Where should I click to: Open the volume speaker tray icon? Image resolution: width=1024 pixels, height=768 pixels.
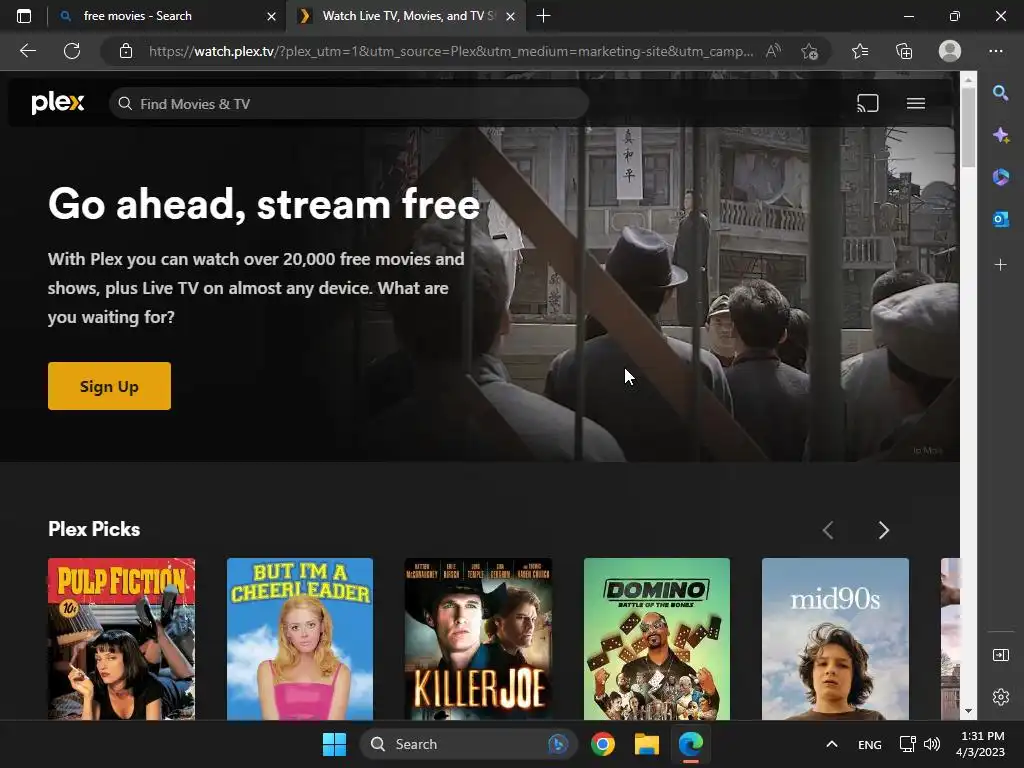[x=932, y=744]
